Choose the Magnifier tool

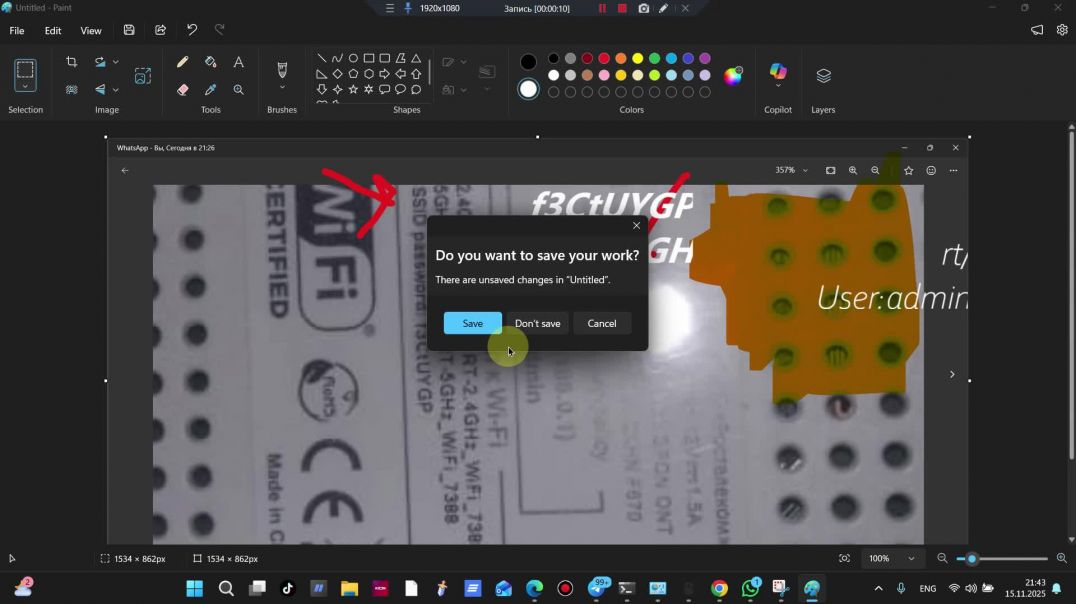click(238, 89)
